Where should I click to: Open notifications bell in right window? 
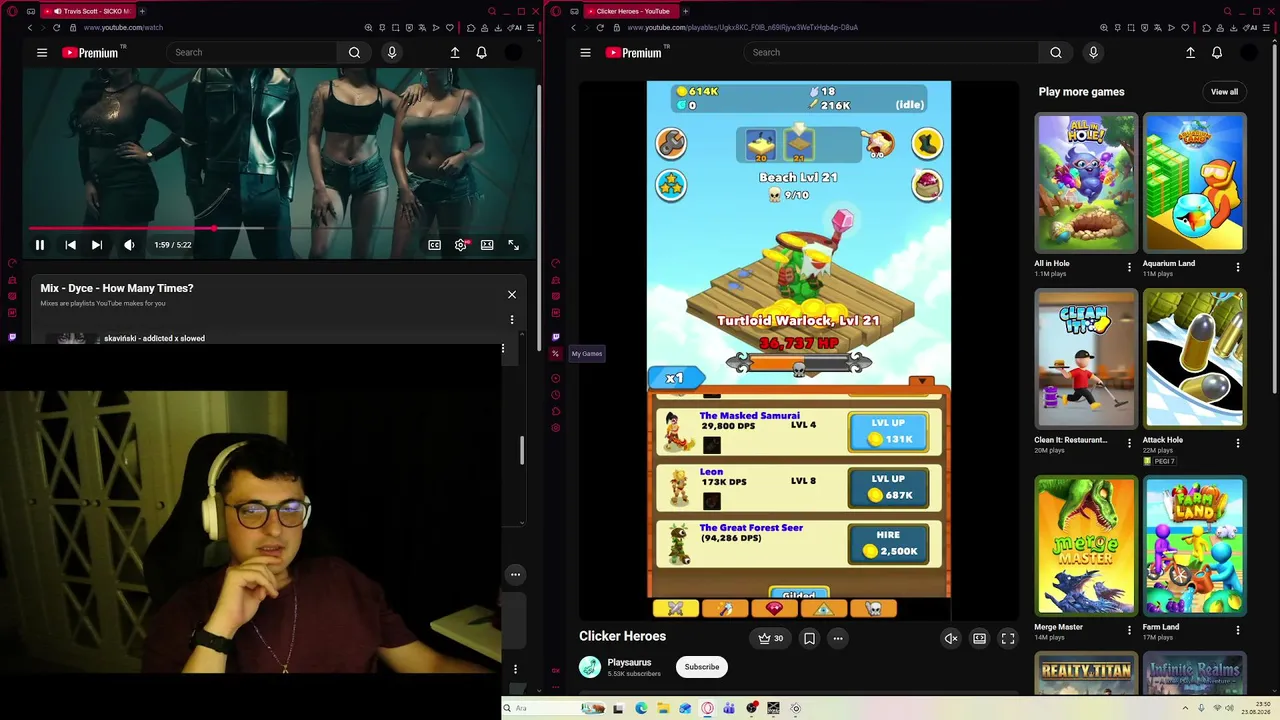(1217, 52)
